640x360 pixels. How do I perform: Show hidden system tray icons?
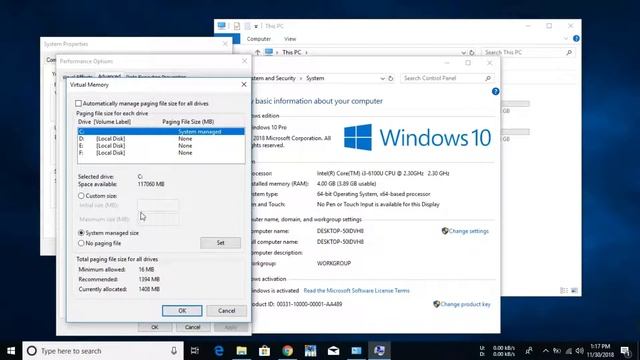pyautogui.click(x=545, y=351)
